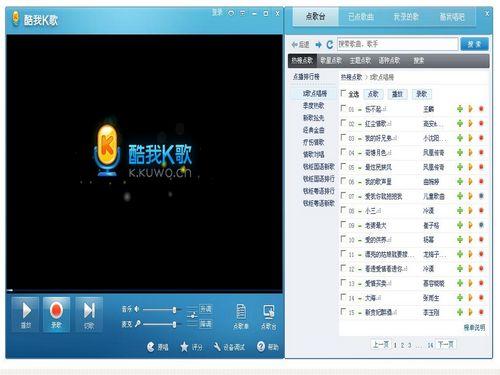Check the 全选 select-all checkbox
Viewport: 500px width, 375px height.
[x=343, y=93]
